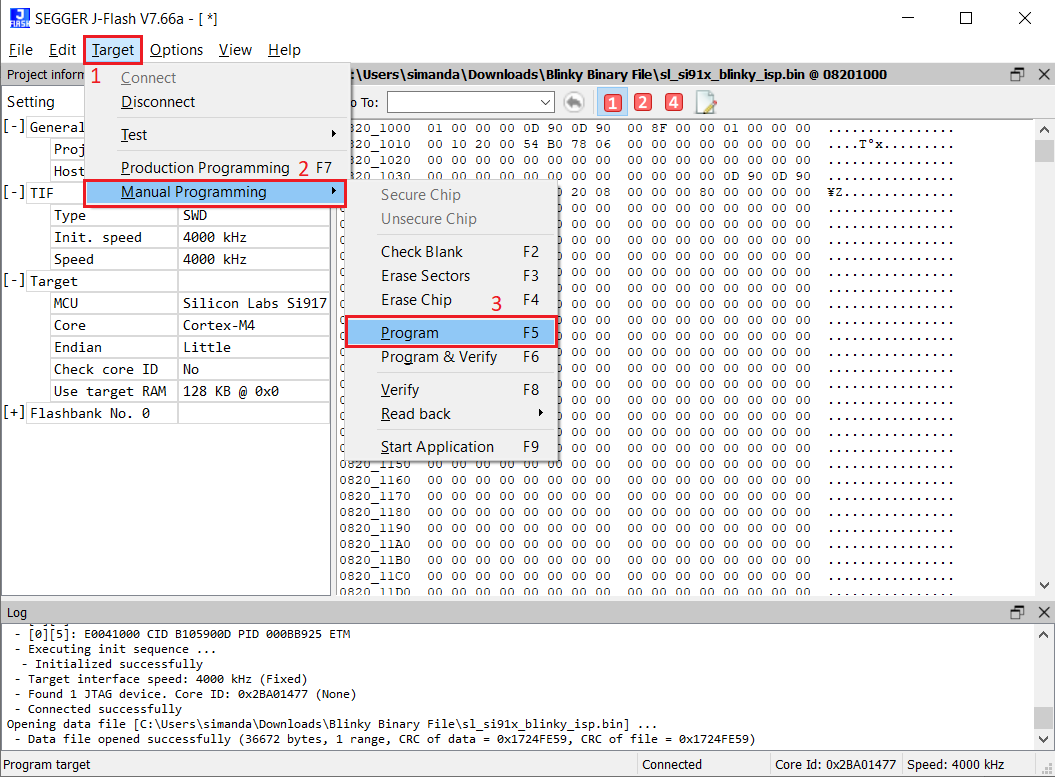Click the Speed: 4000 kHz status entry
This screenshot has height=777, width=1055.
955,765
